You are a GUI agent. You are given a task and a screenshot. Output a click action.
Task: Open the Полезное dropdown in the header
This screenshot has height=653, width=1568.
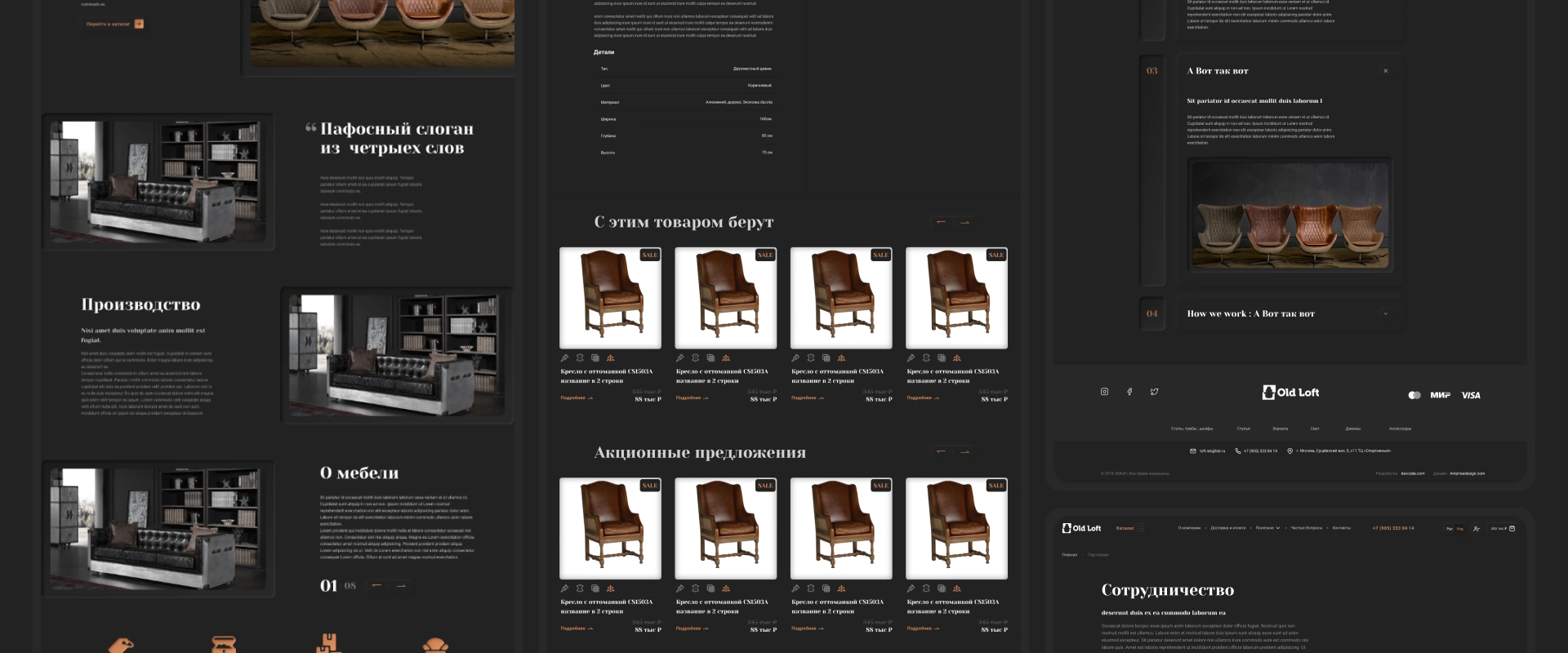coord(1267,528)
